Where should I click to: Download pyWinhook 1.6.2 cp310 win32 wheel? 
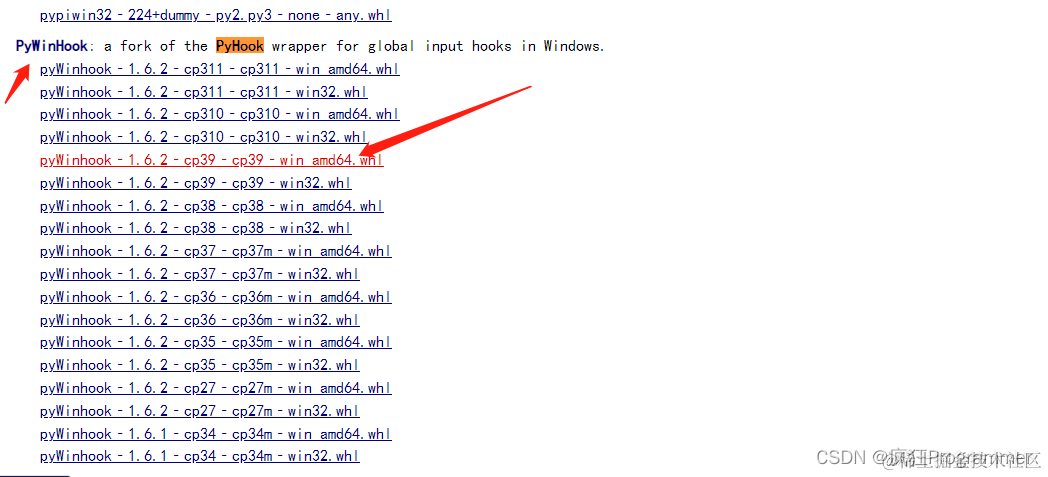point(204,137)
